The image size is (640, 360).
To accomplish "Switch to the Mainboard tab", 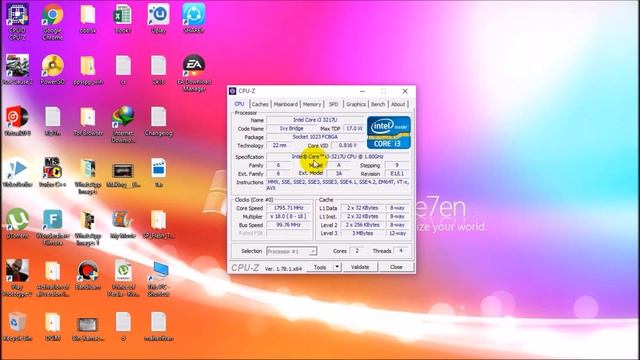I will pyautogui.click(x=286, y=104).
